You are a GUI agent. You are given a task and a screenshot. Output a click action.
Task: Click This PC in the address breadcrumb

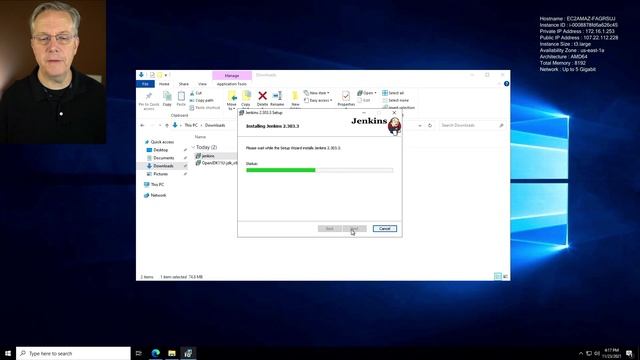pyautogui.click(x=191, y=125)
